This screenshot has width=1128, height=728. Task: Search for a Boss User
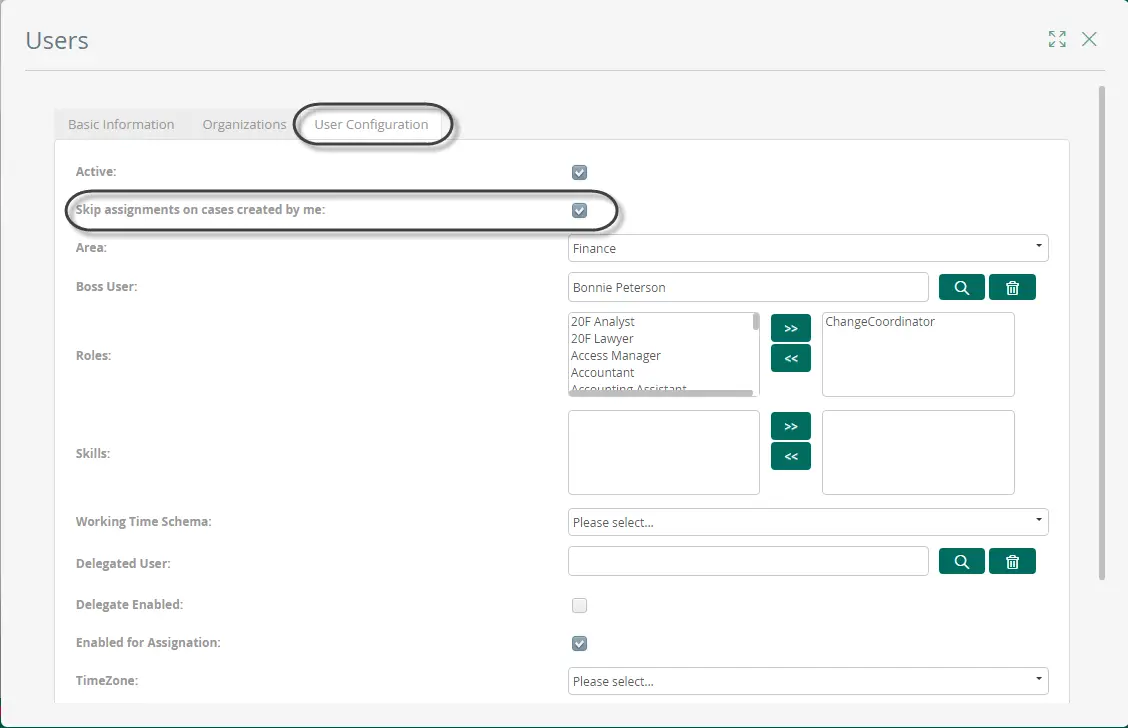click(x=961, y=287)
